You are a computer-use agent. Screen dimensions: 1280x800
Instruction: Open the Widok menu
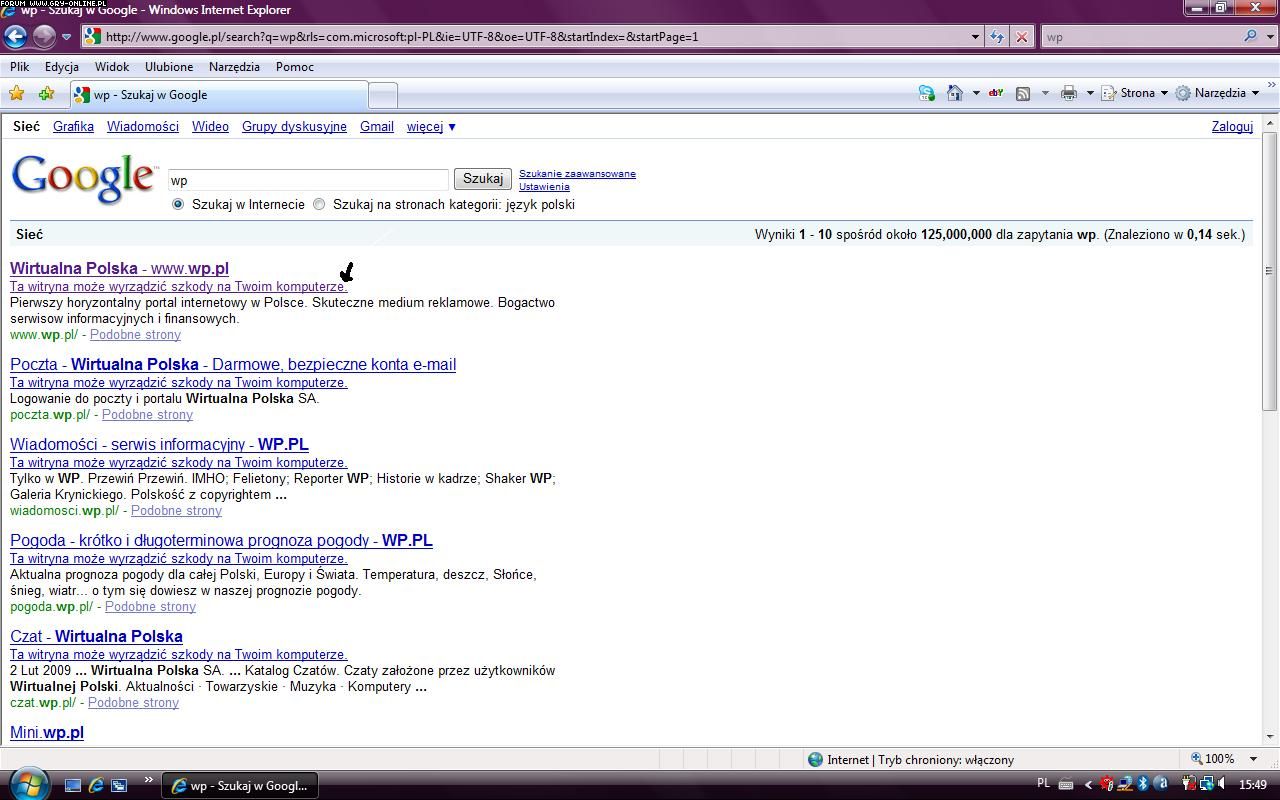tap(112, 67)
